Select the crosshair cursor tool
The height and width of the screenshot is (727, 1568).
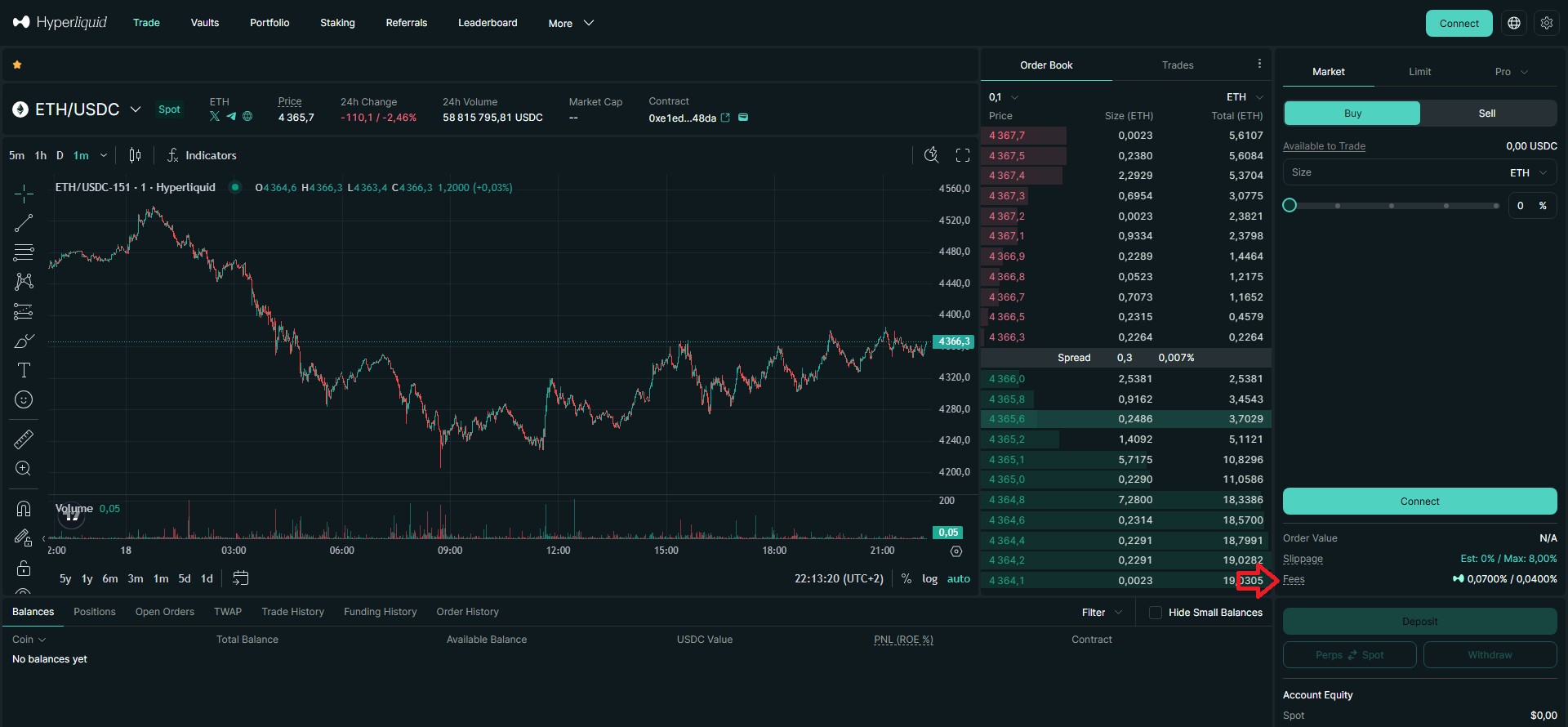(x=24, y=194)
